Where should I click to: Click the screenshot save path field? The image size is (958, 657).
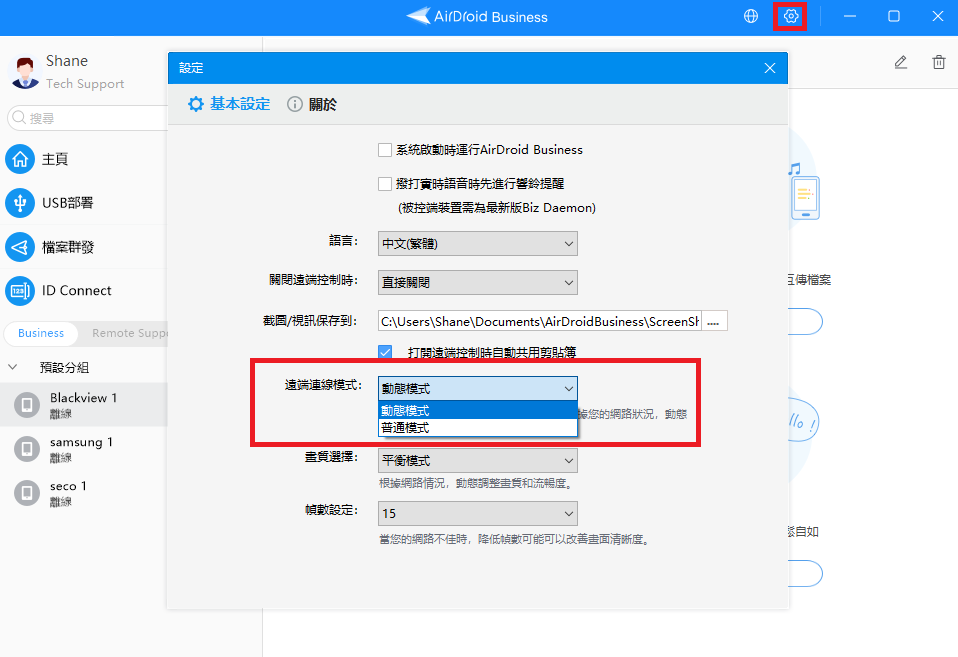[539, 321]
